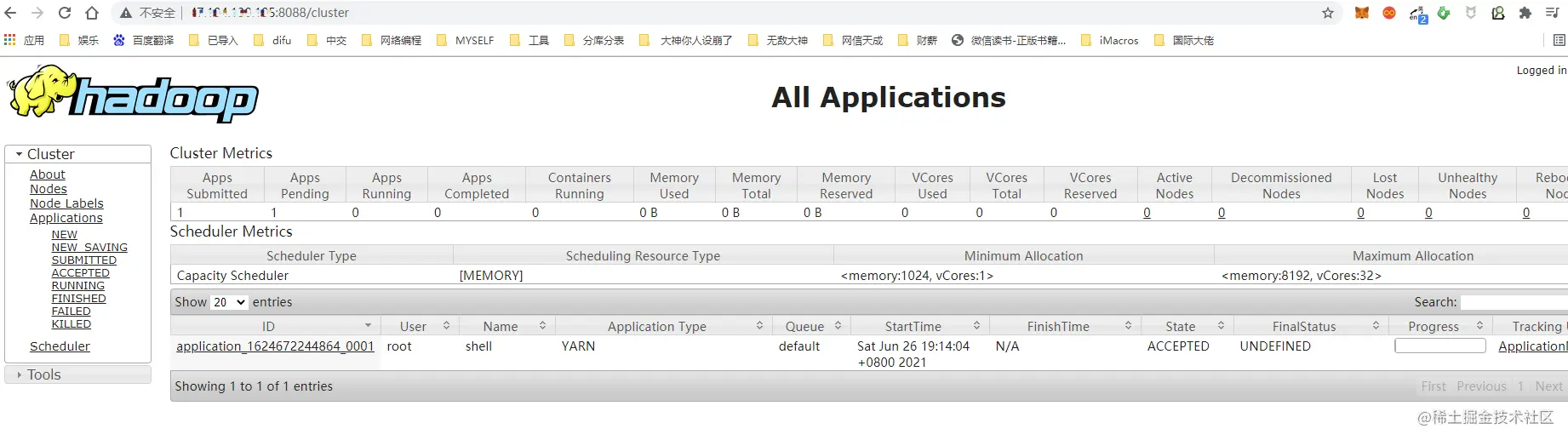
Task: Reload the cluster page
Action: (x=65, y=13)
